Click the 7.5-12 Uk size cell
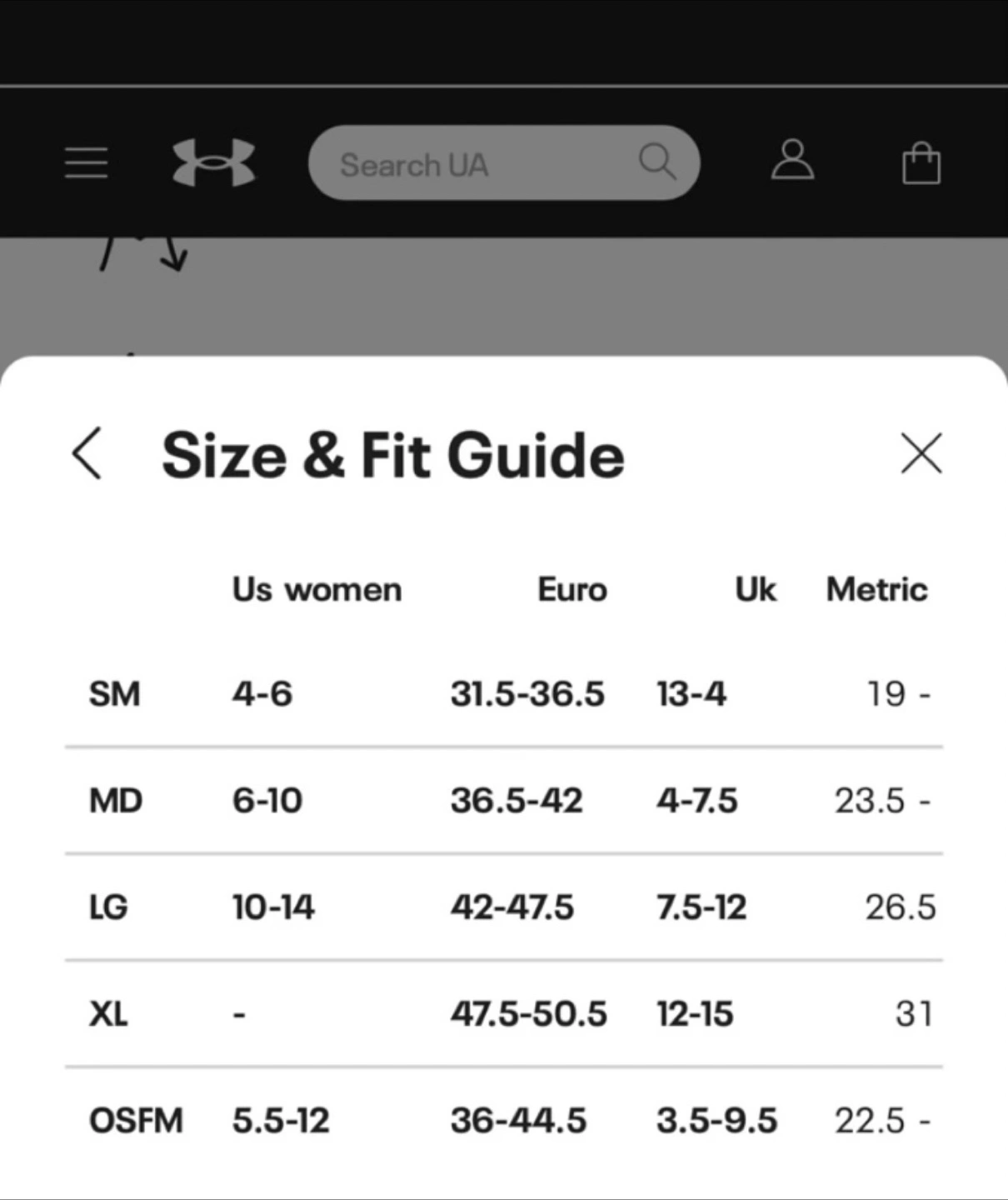Image resolution: width=1008 pixels, height=1200 pixels. tap(701, 907)
